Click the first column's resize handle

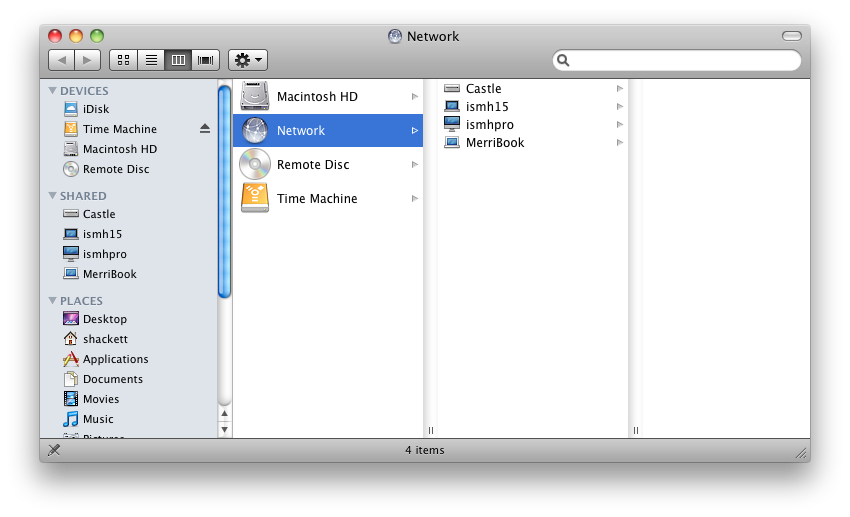[x=431, y=430]
